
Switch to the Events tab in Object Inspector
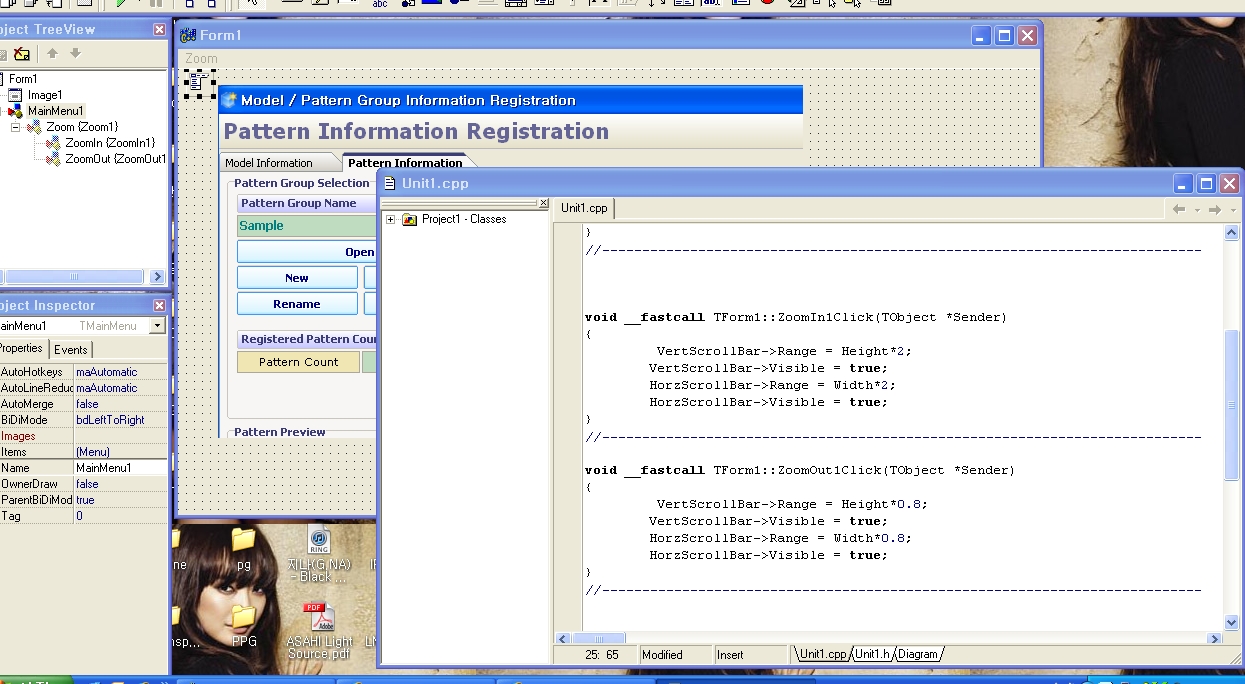click(x=70, y=349)
